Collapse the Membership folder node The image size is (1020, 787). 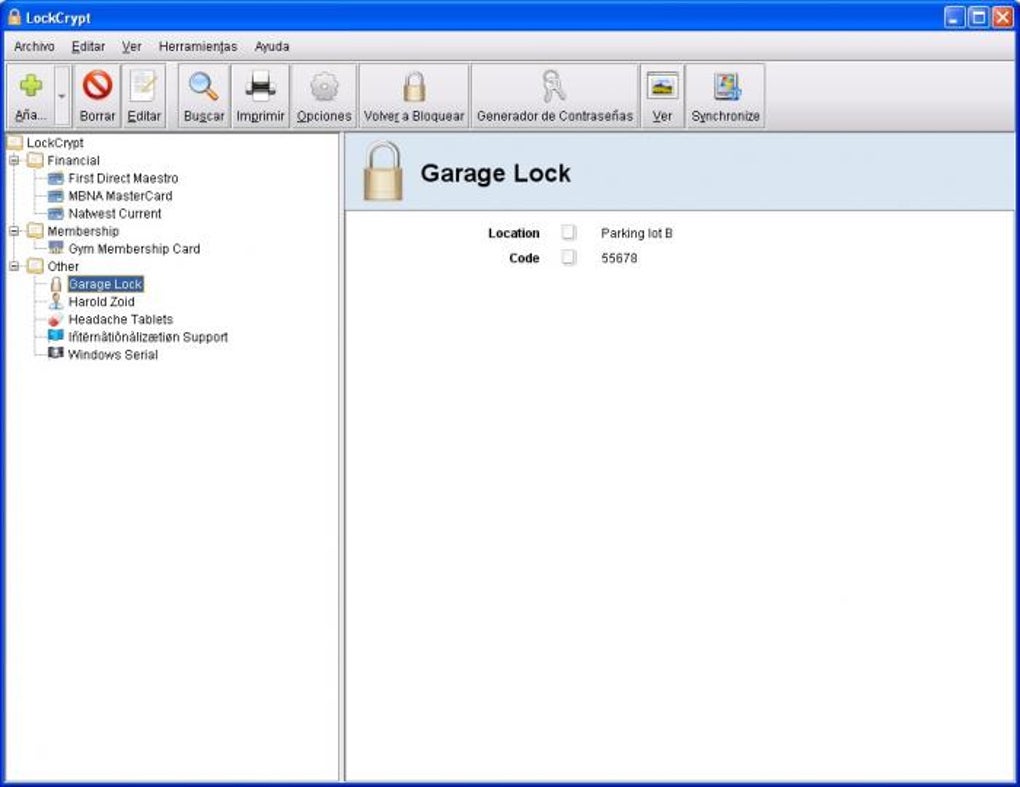[x=14, y=231]
